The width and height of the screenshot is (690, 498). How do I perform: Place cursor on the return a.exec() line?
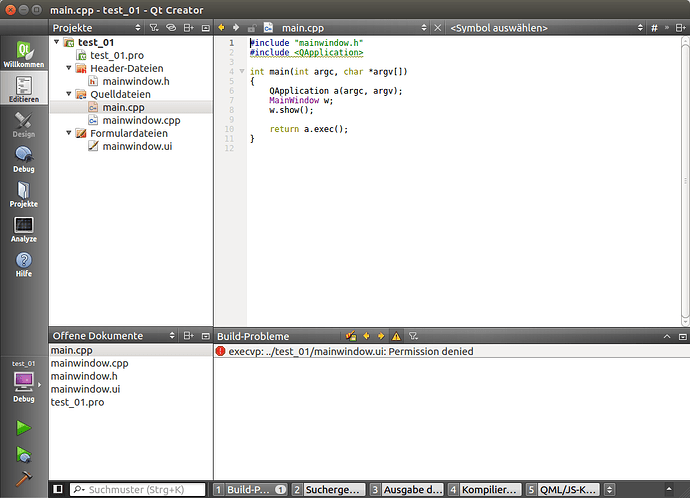pos(308,129)
